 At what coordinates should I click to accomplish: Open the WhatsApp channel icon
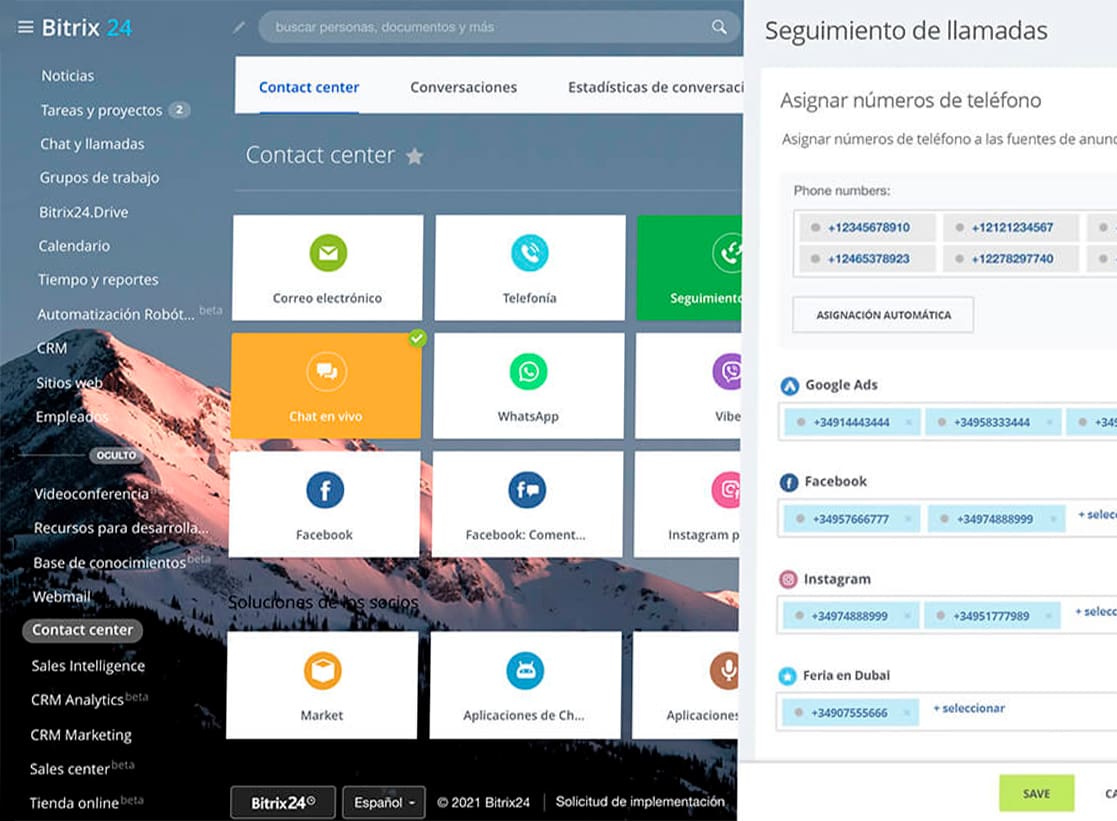click(x=528, y=372)
